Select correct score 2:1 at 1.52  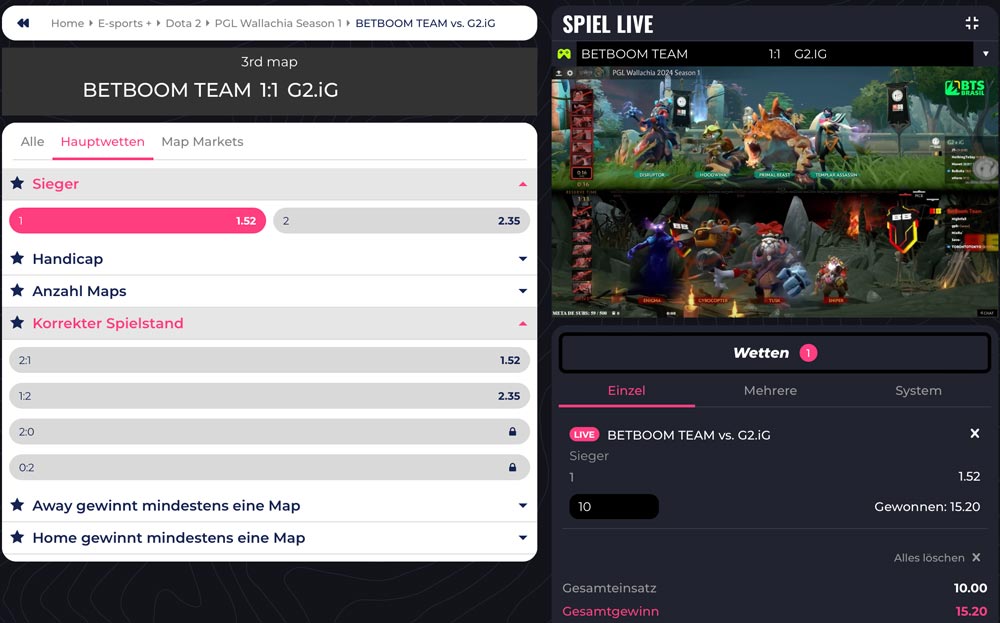coord(269,360)
